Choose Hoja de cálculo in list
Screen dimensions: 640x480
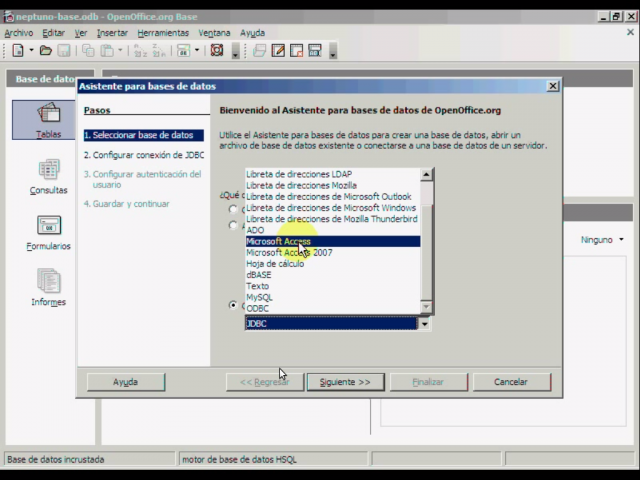click(333, 264)
